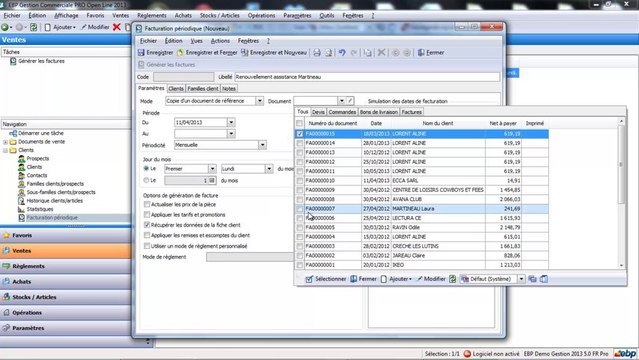Screen dimensions: 639x360
Task: Switch to the Clients tab in dialog
Action: click(176, 88)
